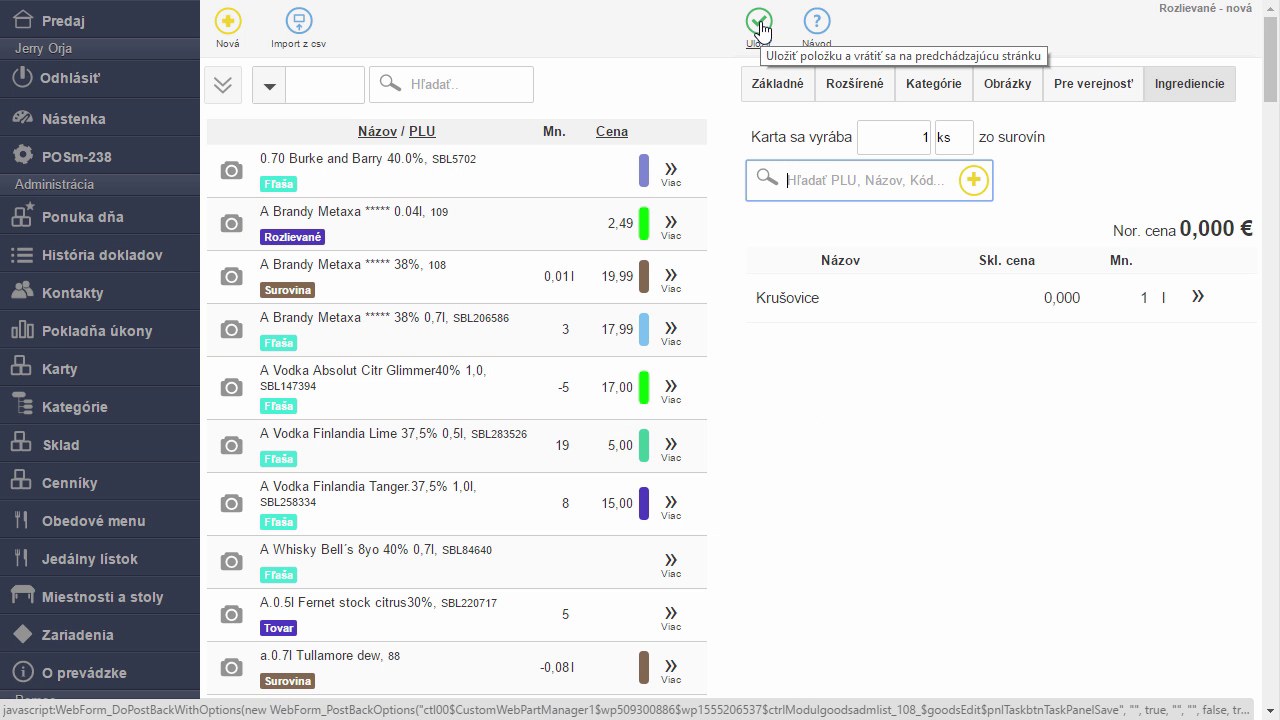The image size is (1280, 720).
Task: Click Tovar tag on Fernet stock
Action: pos(279,628)
